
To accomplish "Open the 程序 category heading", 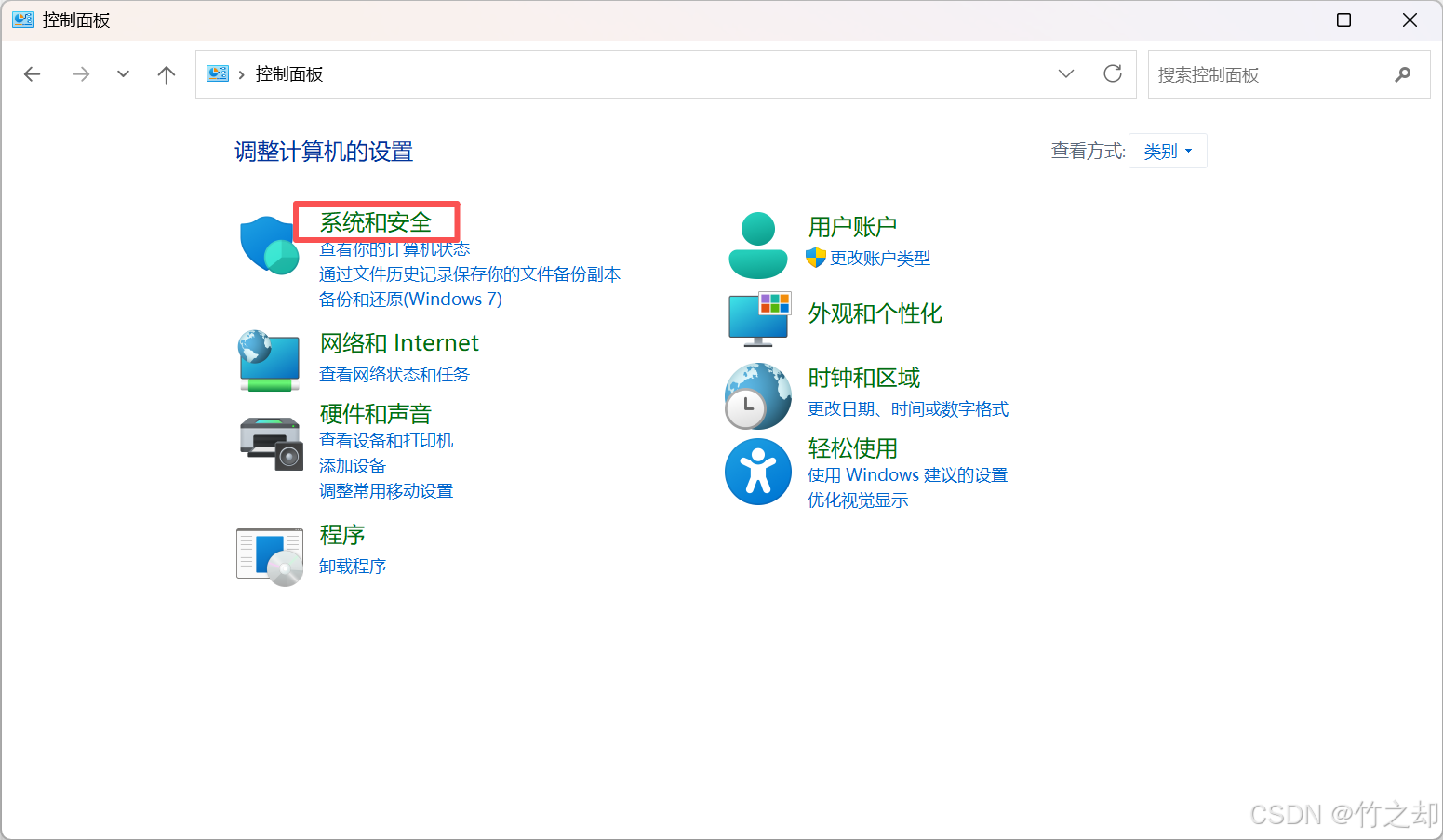I will (x=342, y=535).
